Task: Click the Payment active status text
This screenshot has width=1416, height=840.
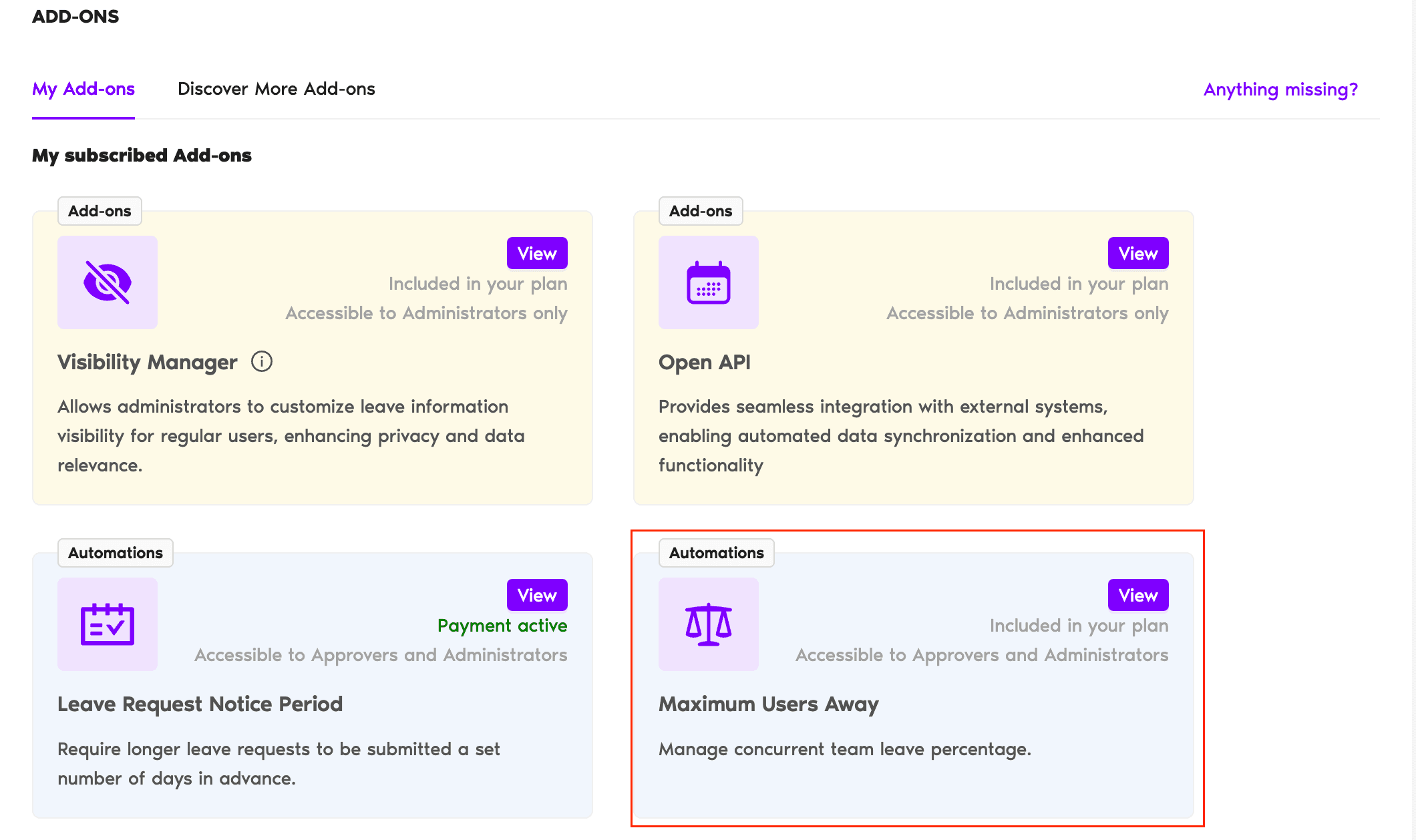Action: click(x=502, y=626)
